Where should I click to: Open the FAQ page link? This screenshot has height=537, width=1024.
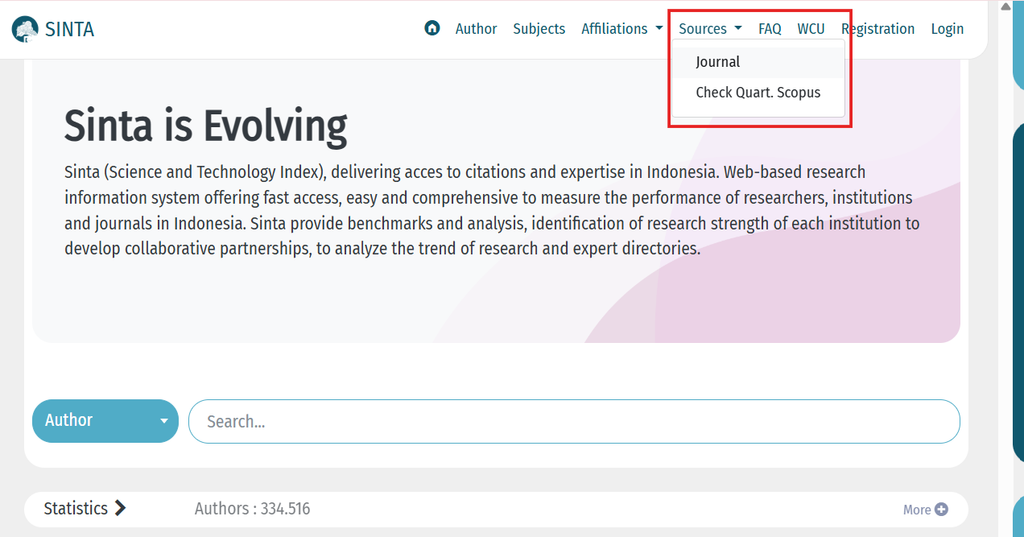click(769, 29)
